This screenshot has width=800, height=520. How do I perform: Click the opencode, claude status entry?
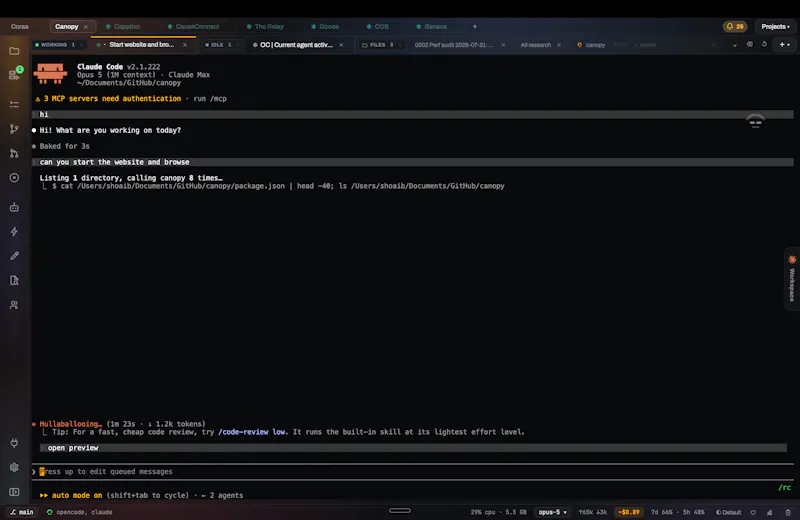[79, 512]
